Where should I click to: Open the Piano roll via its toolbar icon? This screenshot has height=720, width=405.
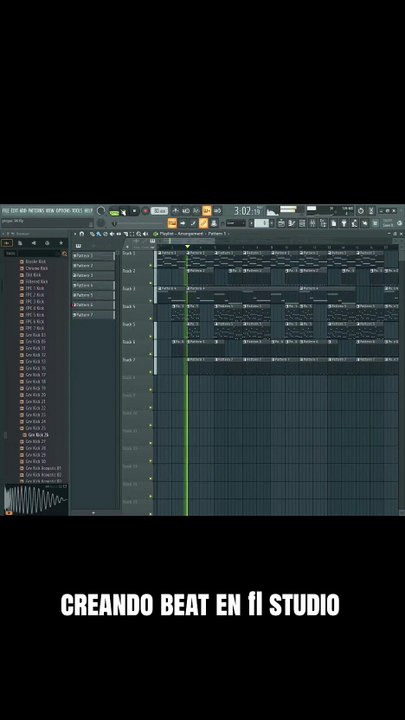click(x=291, y=223)
